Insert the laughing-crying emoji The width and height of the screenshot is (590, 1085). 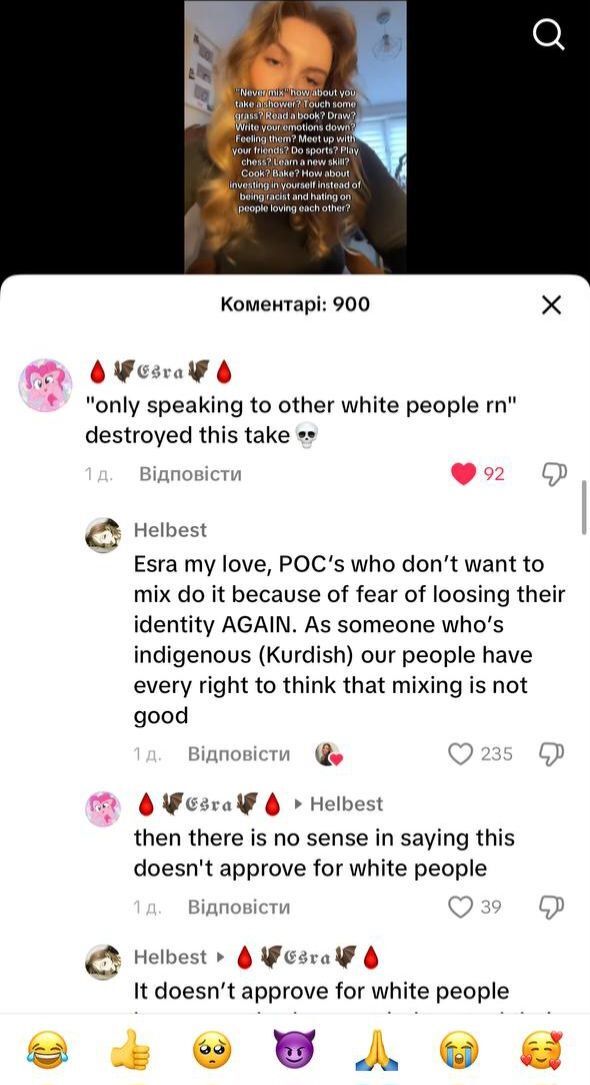tap(47, 1049)
